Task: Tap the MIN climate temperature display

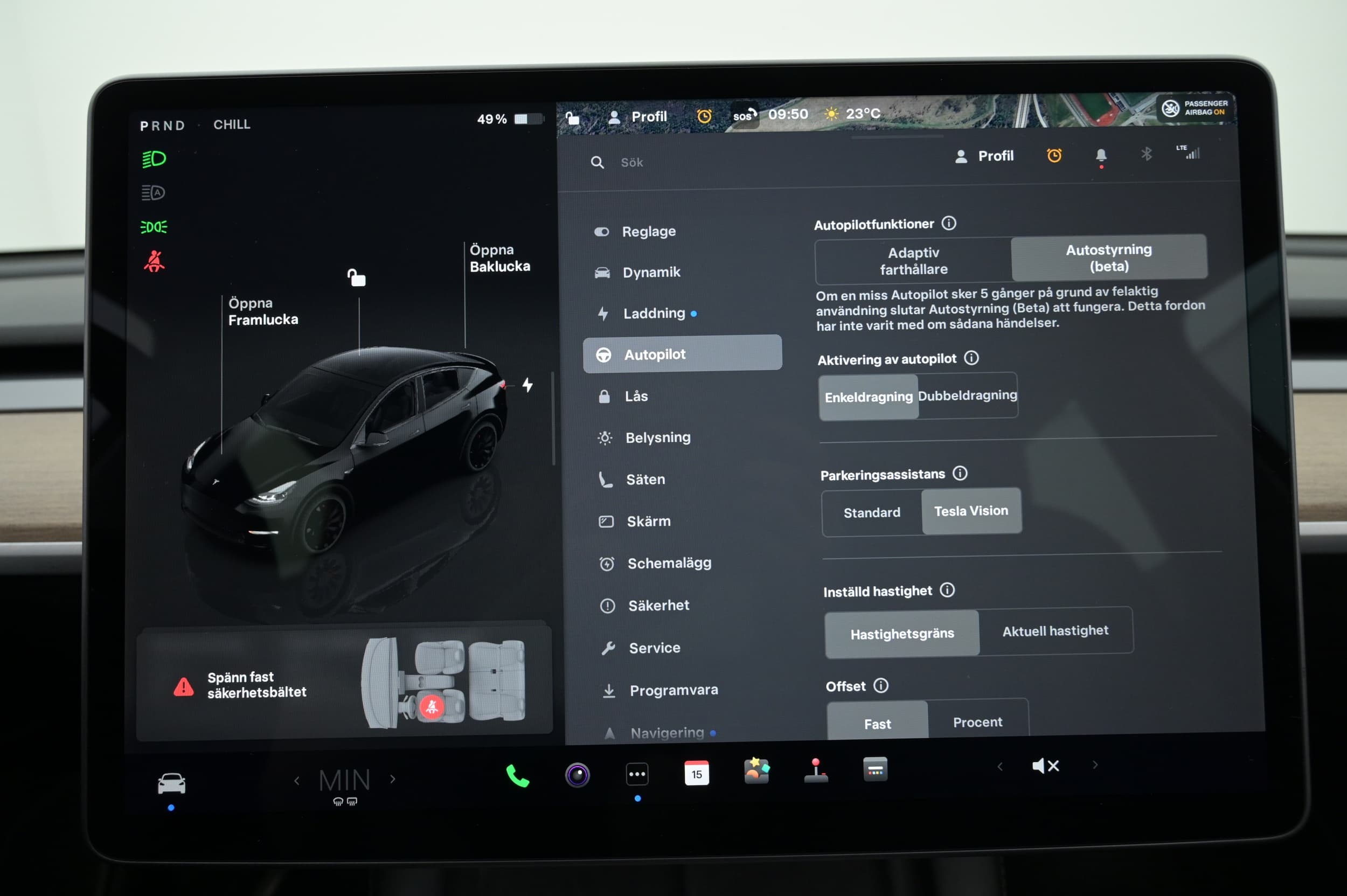Action: coord(345,780)
